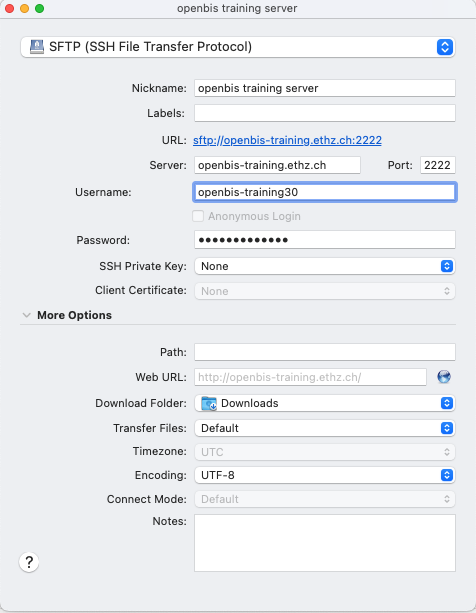Image resolution: width=476 pixels, height=613 pixels.
Task: Click the Notes text area
Action: click(324, 543)
